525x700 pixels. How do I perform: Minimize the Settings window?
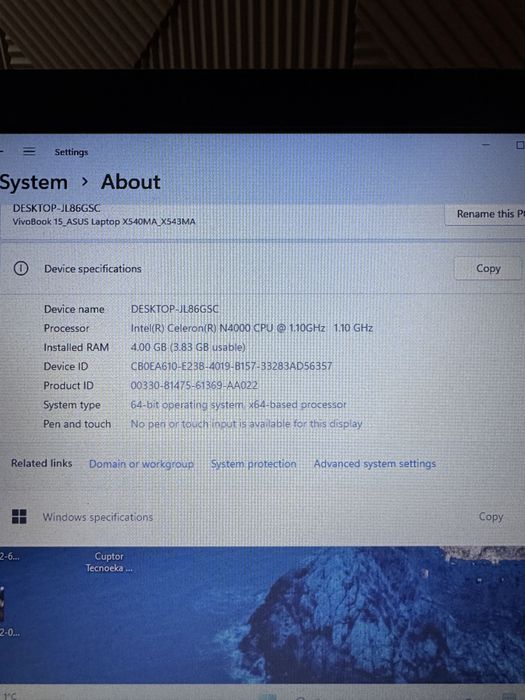click(x=486, y=145)
